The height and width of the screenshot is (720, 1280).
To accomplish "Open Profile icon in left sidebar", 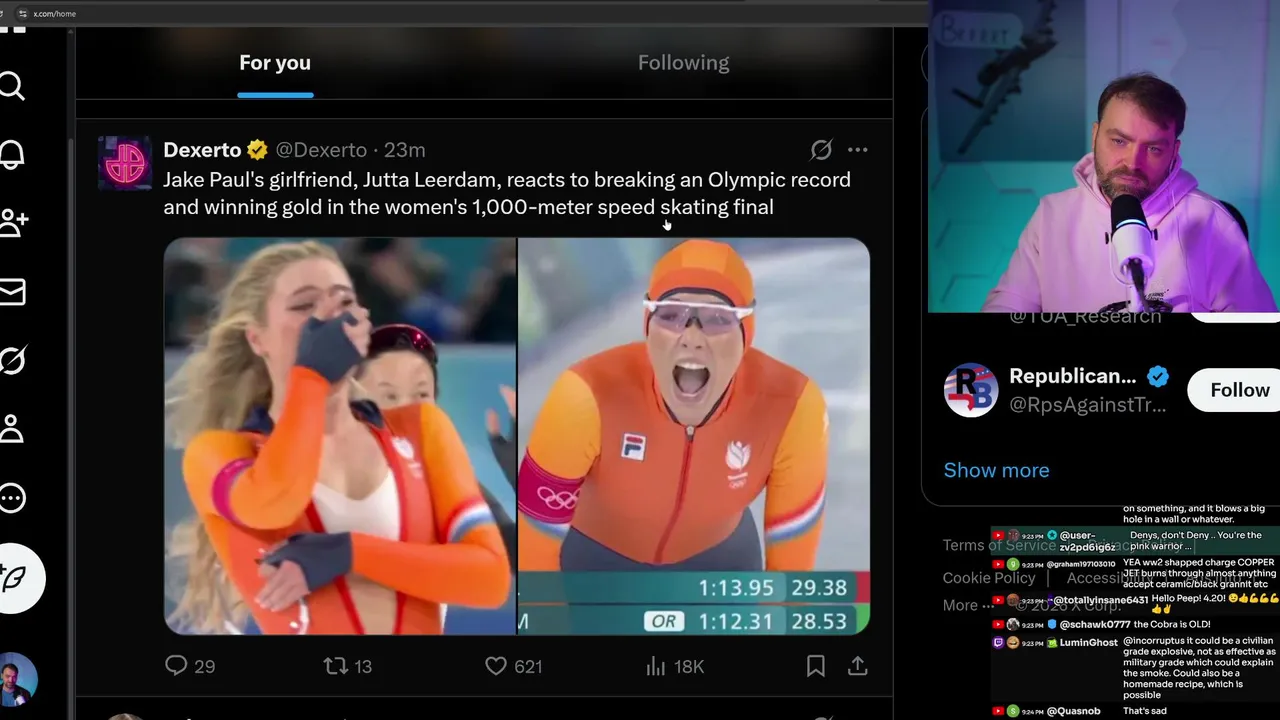I will (12, 429).
